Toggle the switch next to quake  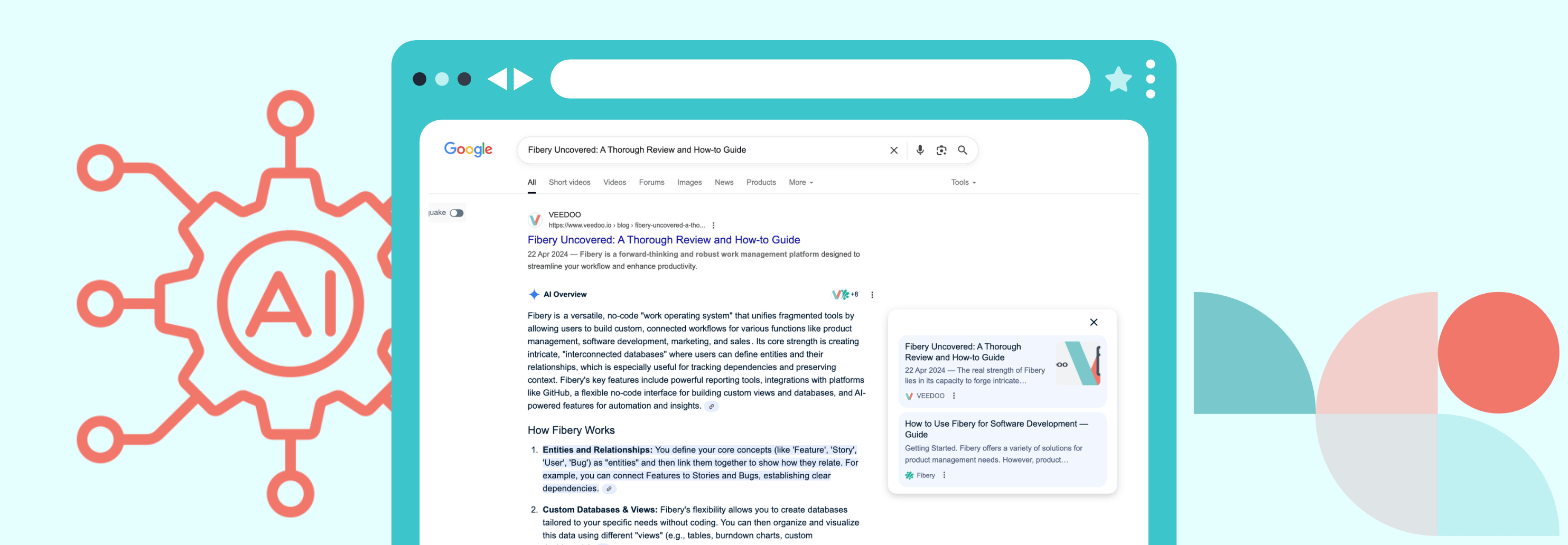[x=456, y=212]
